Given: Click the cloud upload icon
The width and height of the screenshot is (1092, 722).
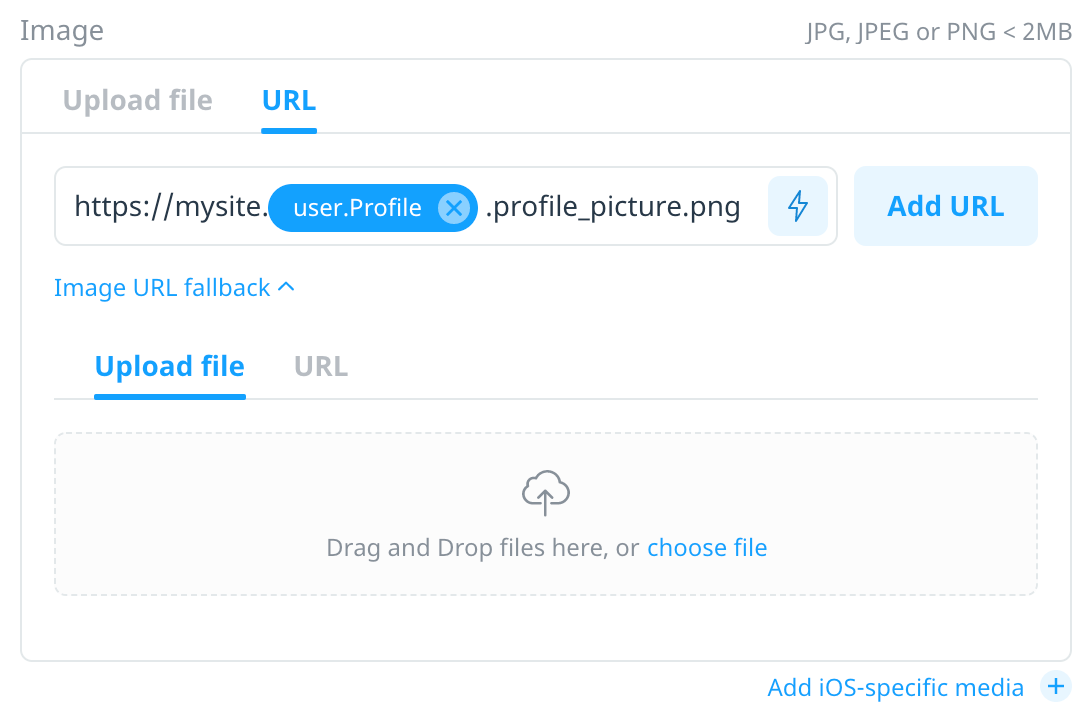Looking at the screenshot, I should (x=546, y=492).
